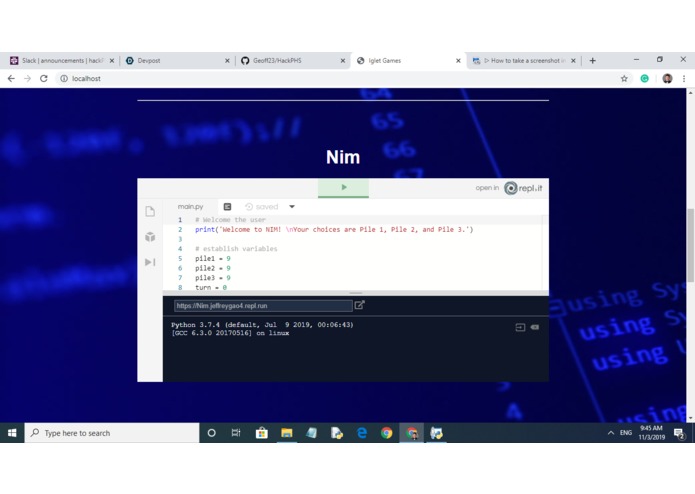The width and height of the screenshot is (695, 494).
Task: Open the Grammarly extension icon
Action: 644,78
